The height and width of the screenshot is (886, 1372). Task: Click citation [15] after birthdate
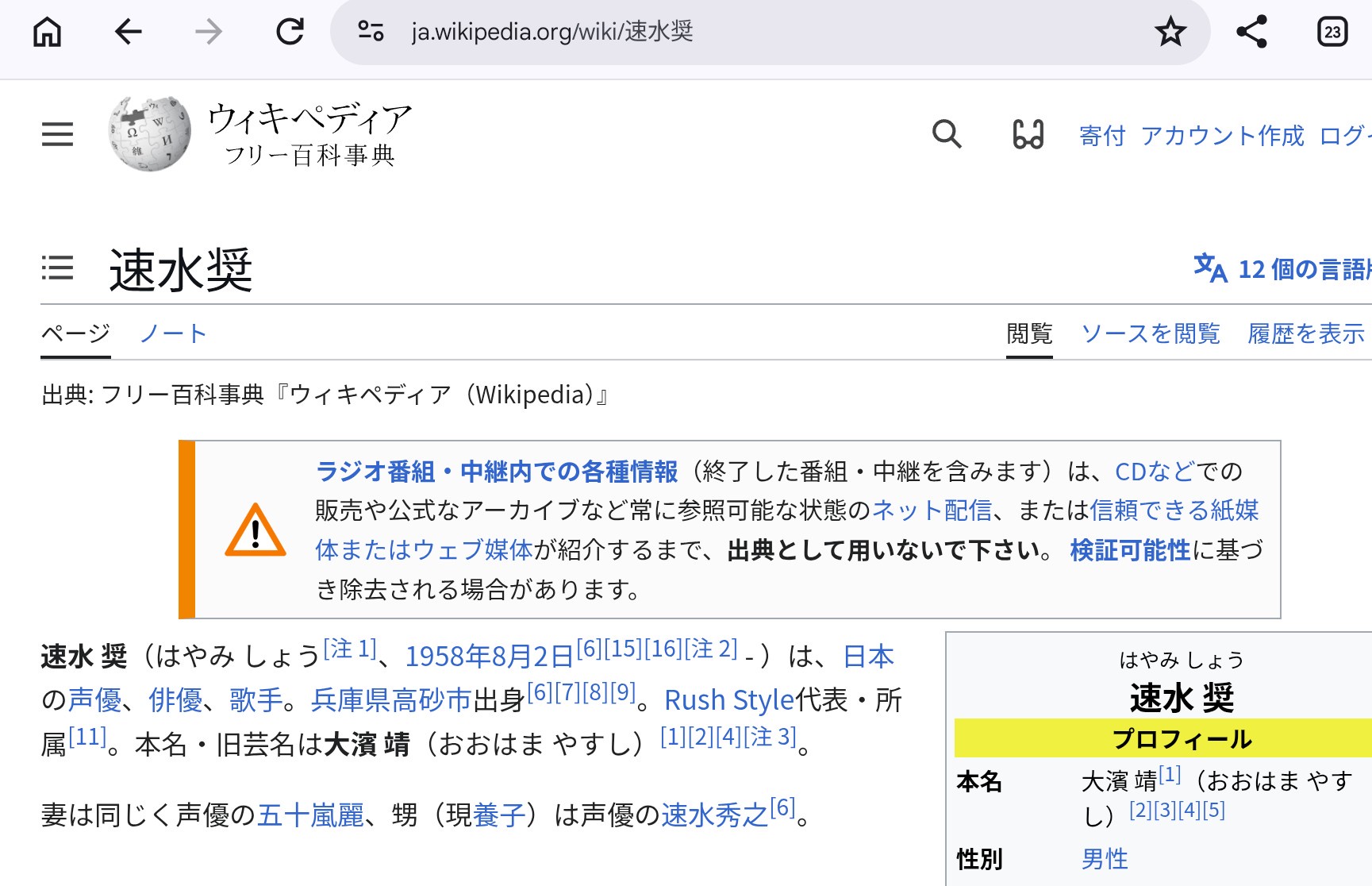coord(623,649)
